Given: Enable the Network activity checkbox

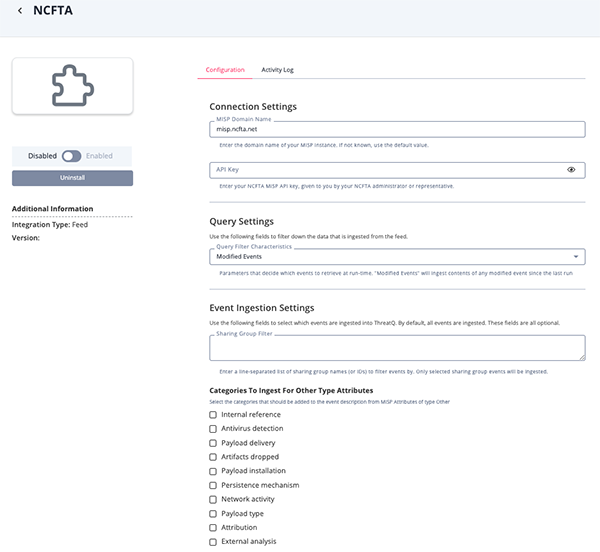Looking at the screenshot, I should [x=213, y=500].
